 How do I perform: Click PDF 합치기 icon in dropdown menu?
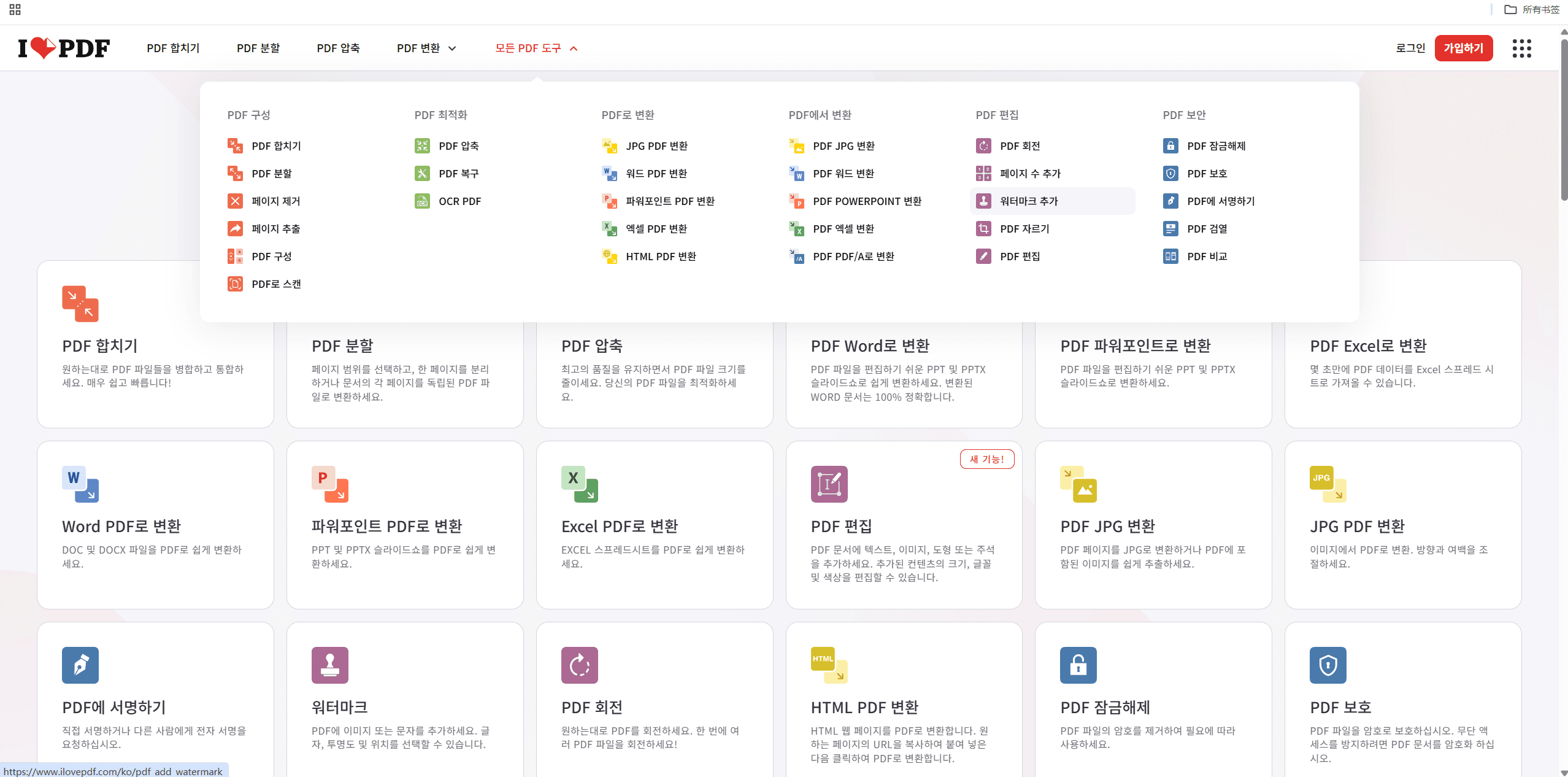pyautogui.click(x=235, y=146)
